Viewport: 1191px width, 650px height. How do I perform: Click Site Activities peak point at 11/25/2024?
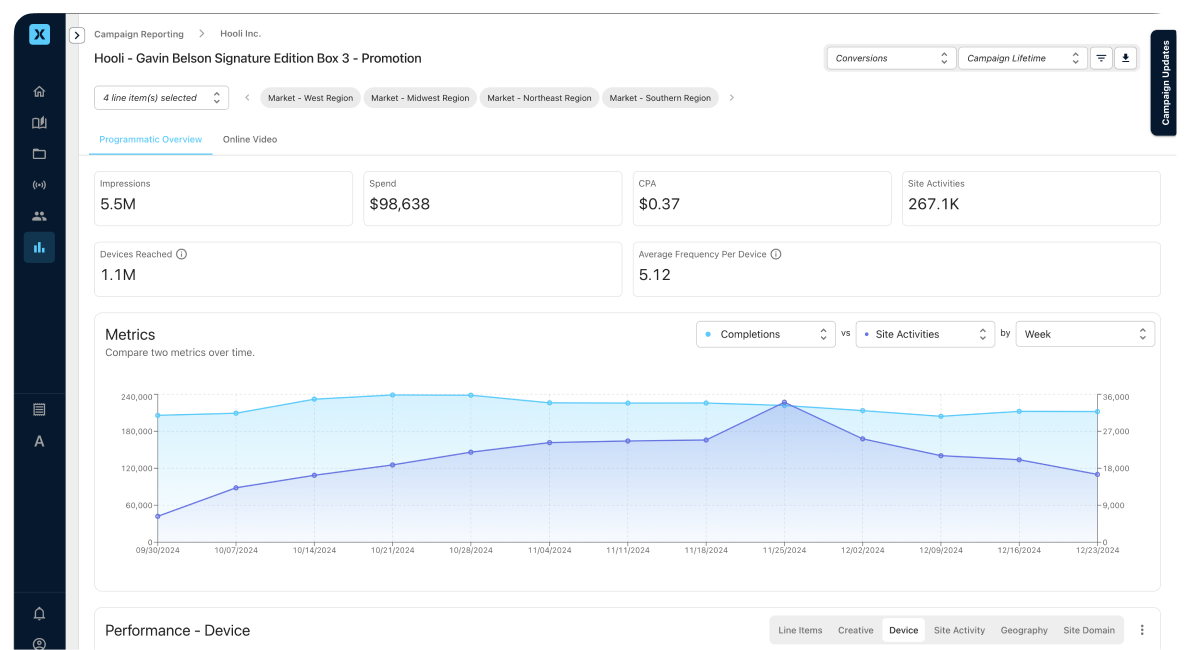(x=785, y=402)
